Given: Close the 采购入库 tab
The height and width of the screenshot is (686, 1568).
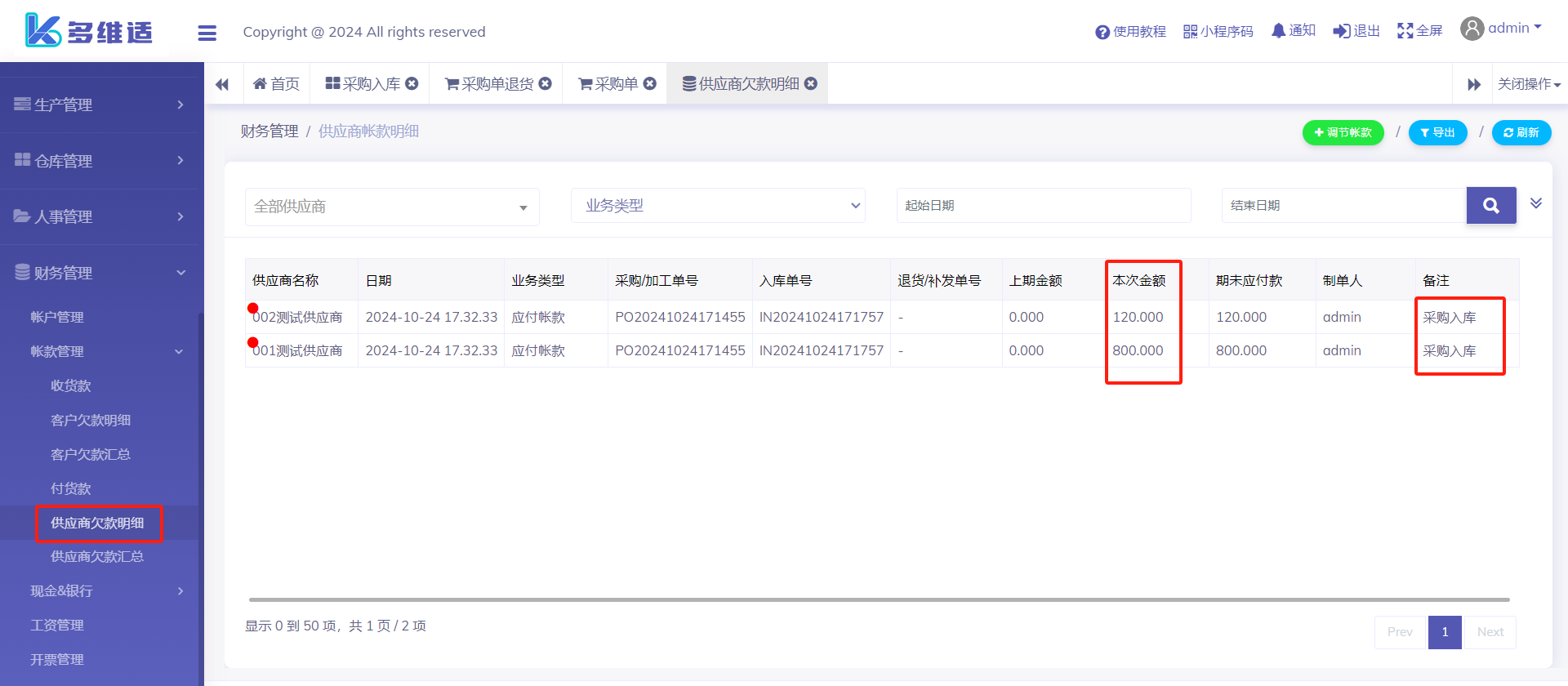Looking at the screenshot, I should click(412, 83).
